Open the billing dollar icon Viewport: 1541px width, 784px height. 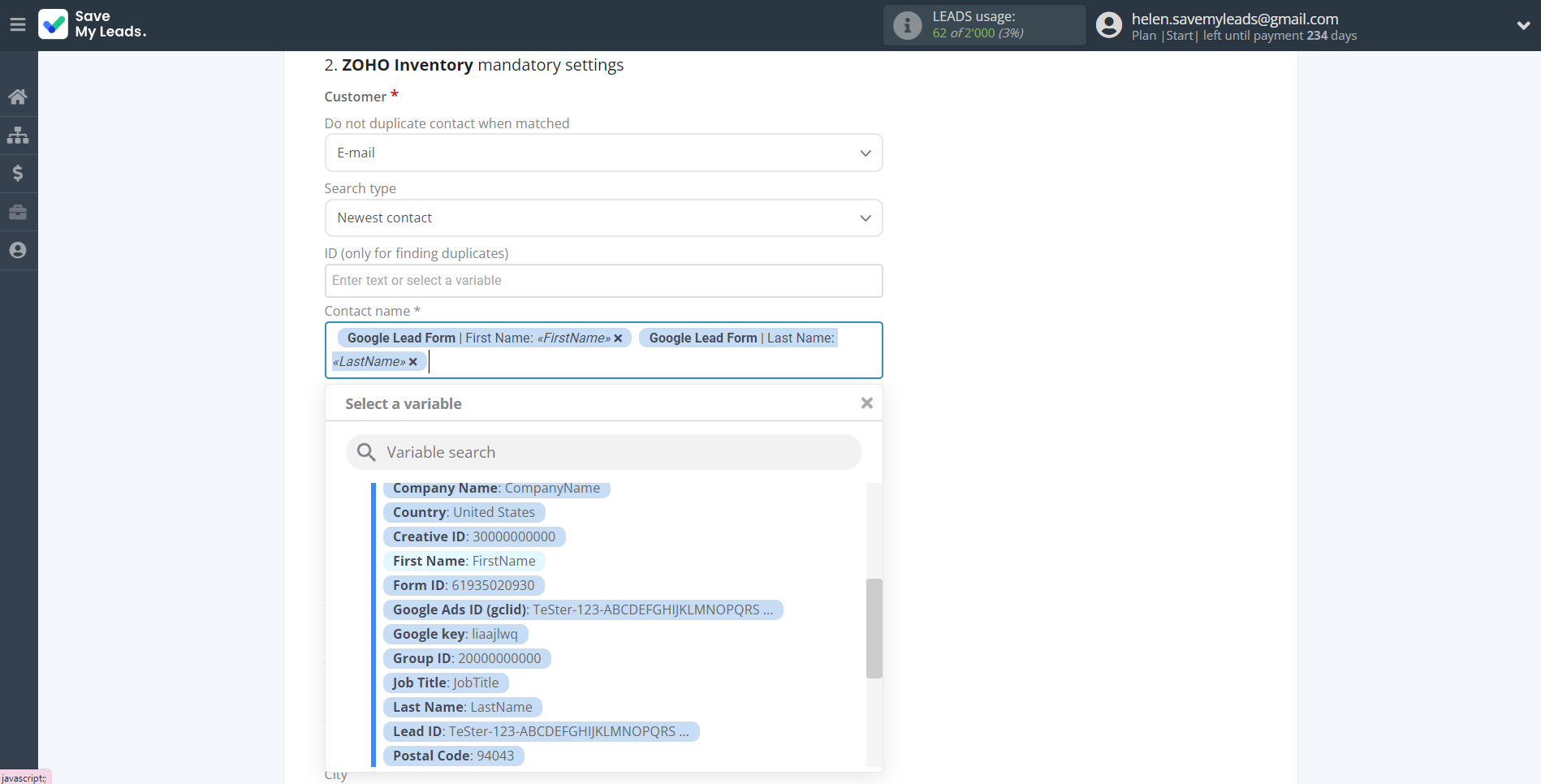tap(18, 173)
